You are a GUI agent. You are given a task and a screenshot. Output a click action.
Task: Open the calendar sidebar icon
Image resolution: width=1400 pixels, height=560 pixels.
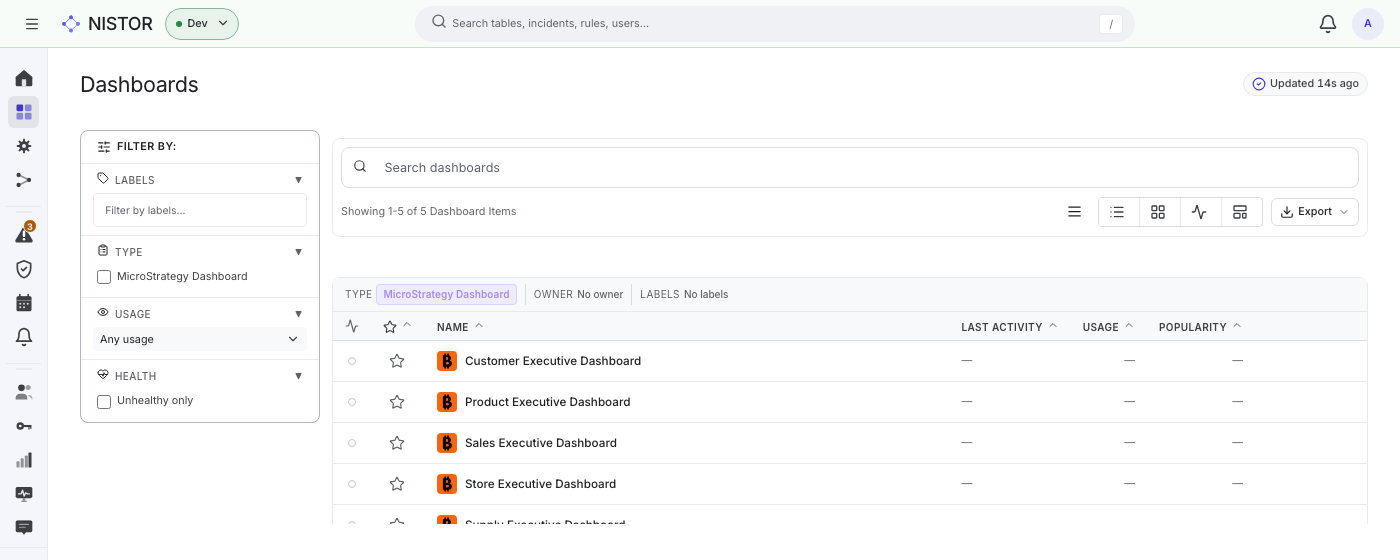(x=24, y=303)
